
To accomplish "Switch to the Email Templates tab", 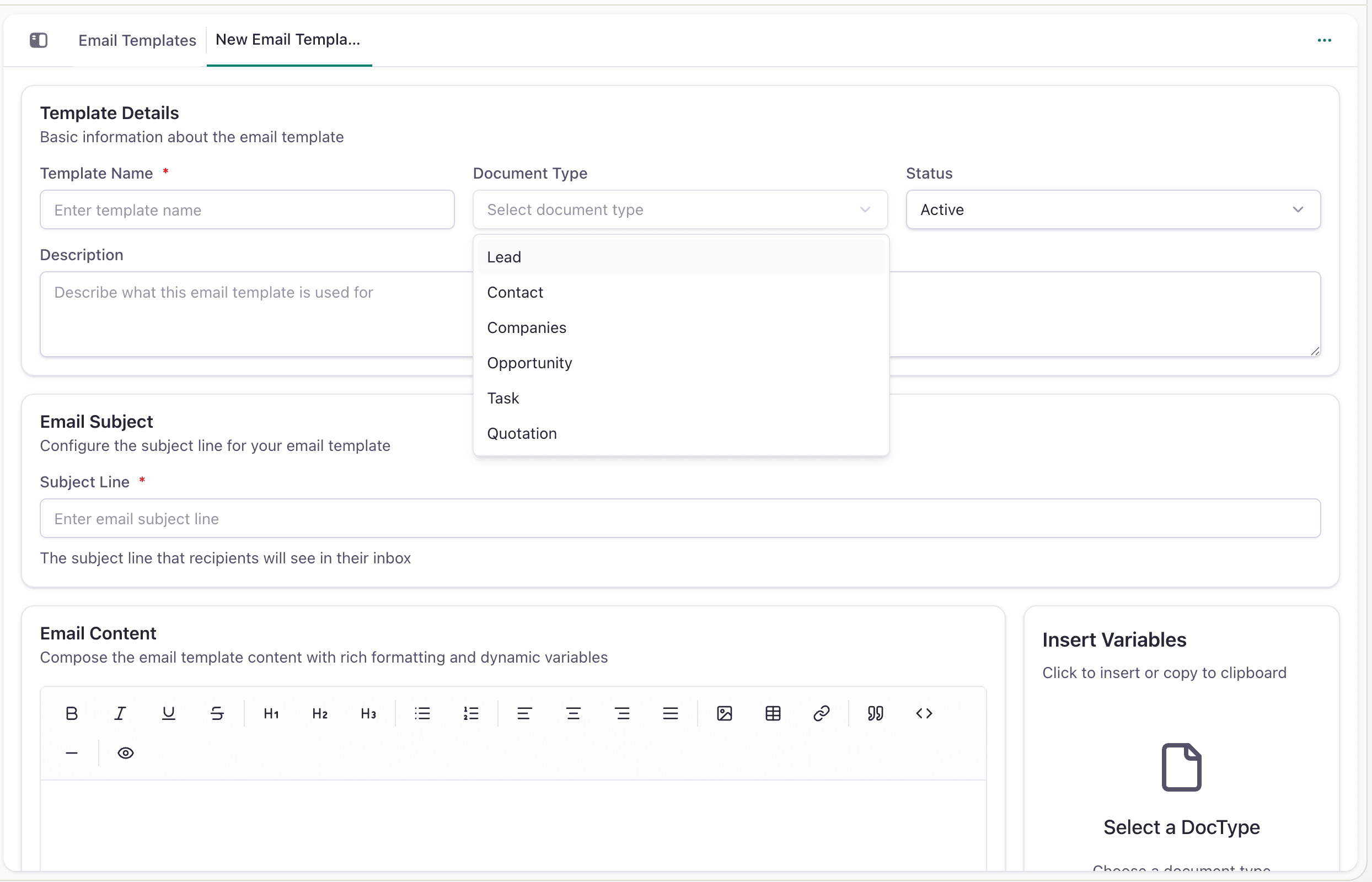I will (137, 40).
